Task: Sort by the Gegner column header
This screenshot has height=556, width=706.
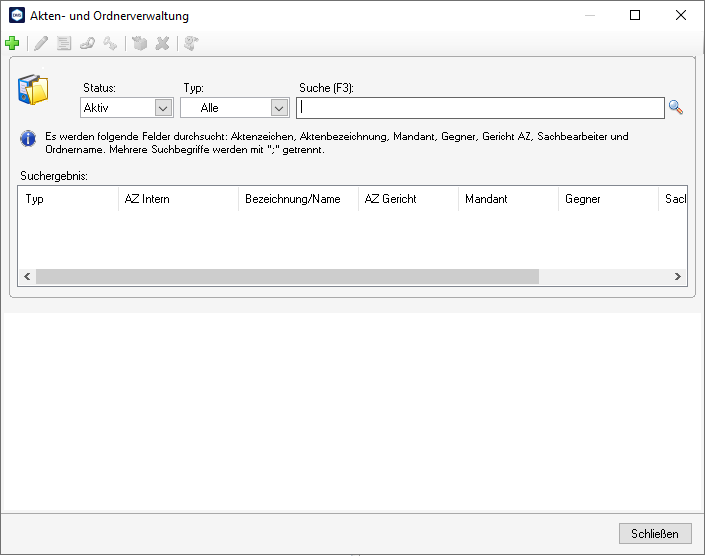Action: pyautogui.click(x=609, y=199)
